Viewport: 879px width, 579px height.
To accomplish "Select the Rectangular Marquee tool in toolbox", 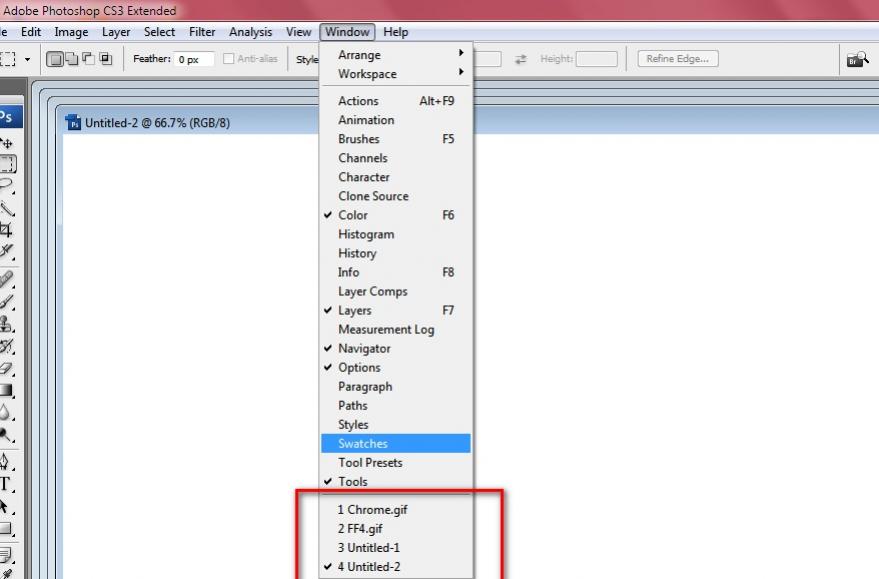I will [x=7, y=164].
